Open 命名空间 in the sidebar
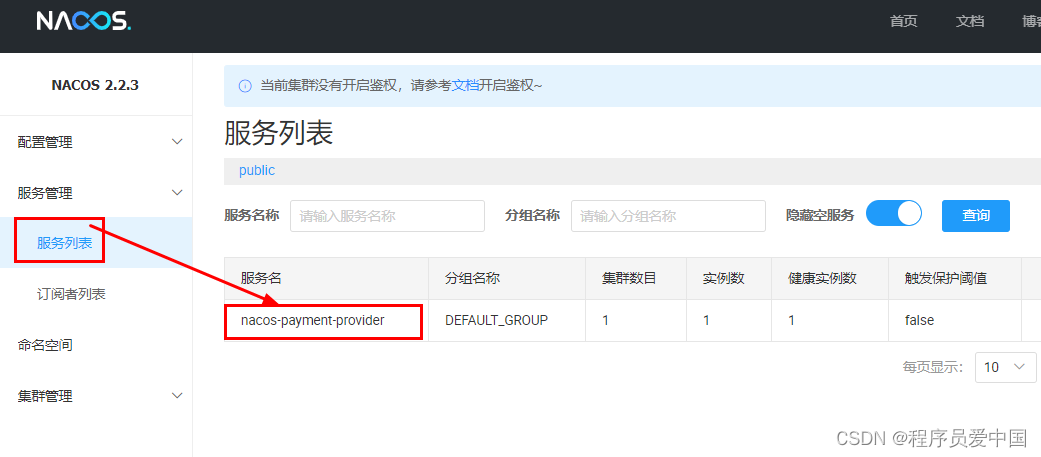The height and width of the screenshot is (457, 1041). click(45, 345)
